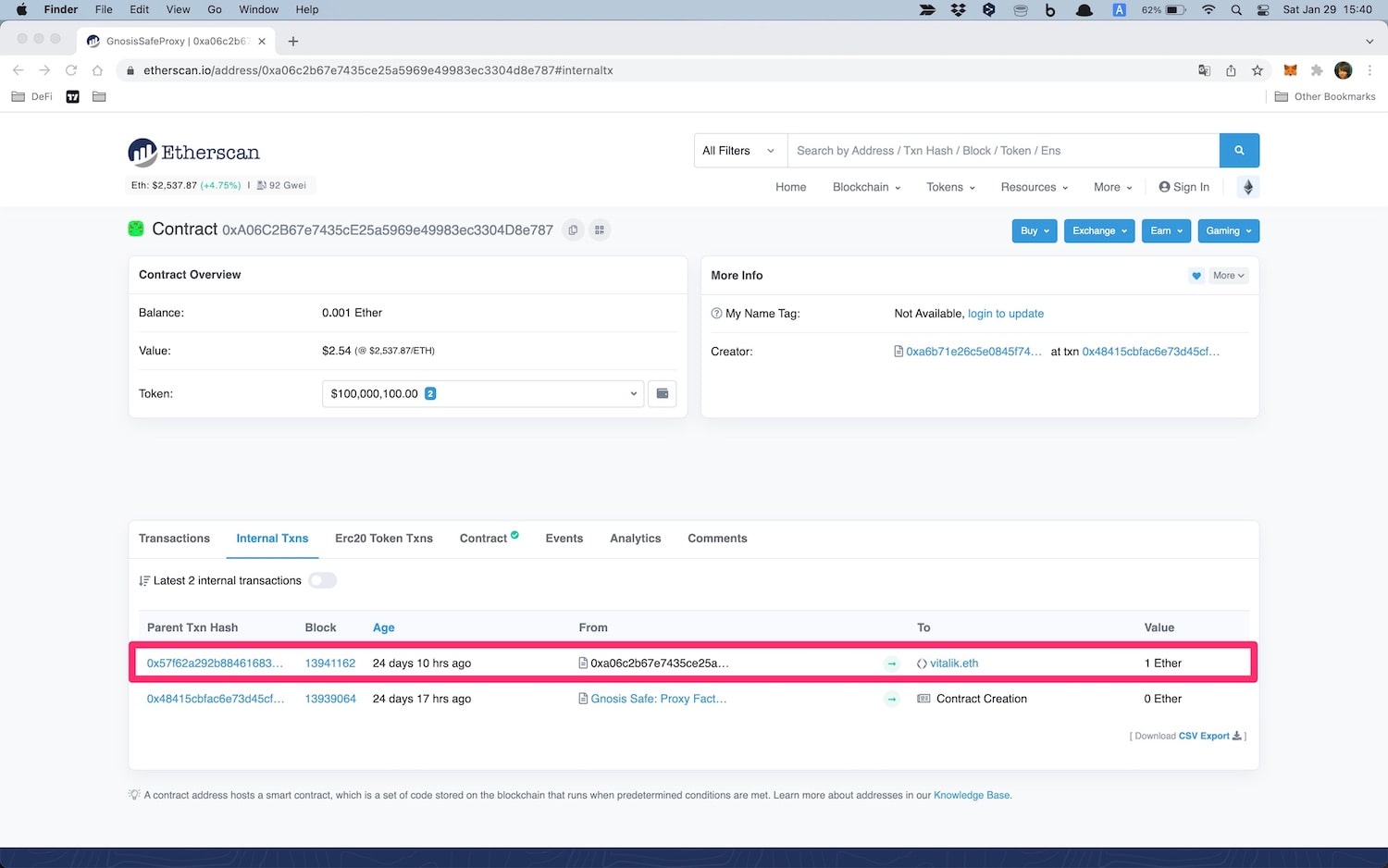The image size is (1388, 868).
Task: Open Resources navigation dropdown
Action: (x=1034, y=187)
